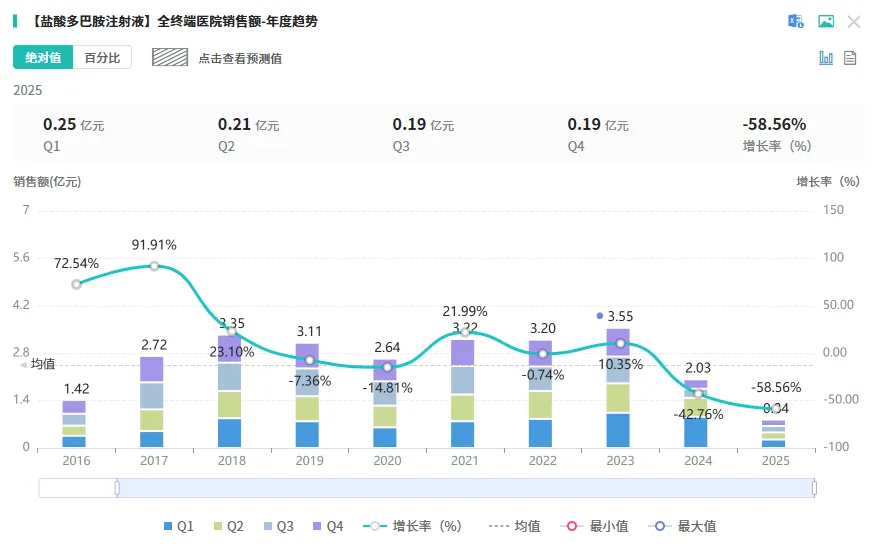Viewport: 881px width, 548px height.
Task: Toggle Q4 series in legend
Action: (x=328, y=526)
